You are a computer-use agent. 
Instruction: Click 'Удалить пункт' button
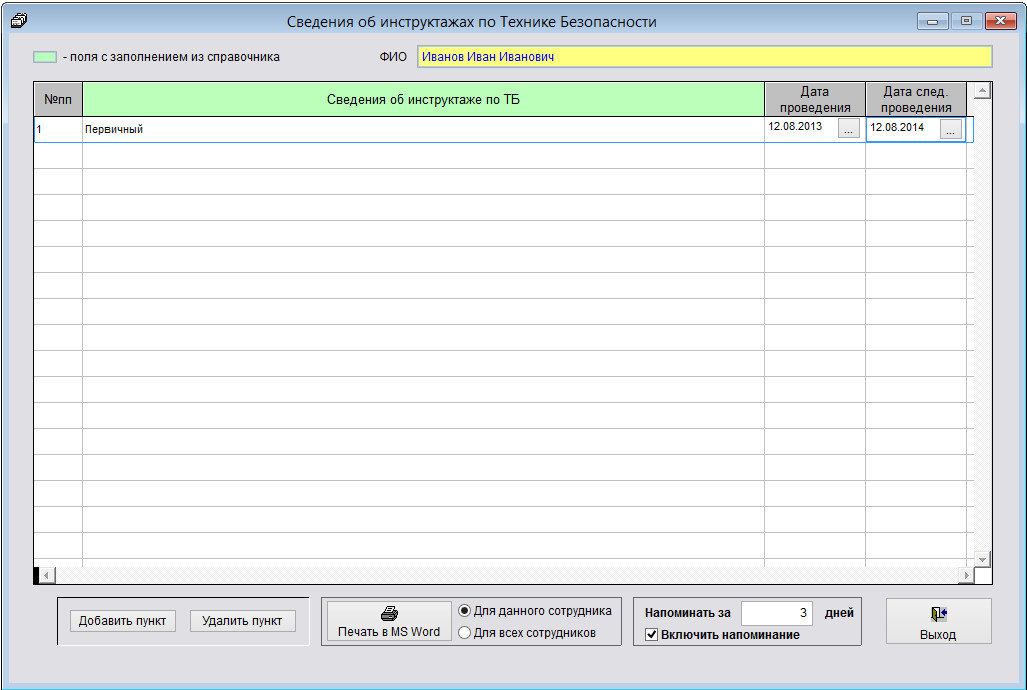click(242, 621)
